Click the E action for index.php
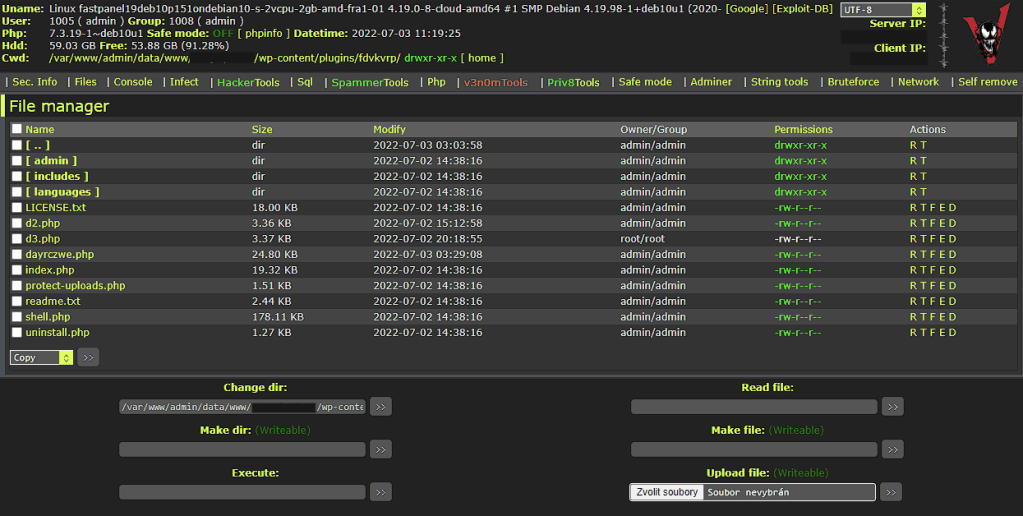1023x516 pixels. [x=943, y=270]
